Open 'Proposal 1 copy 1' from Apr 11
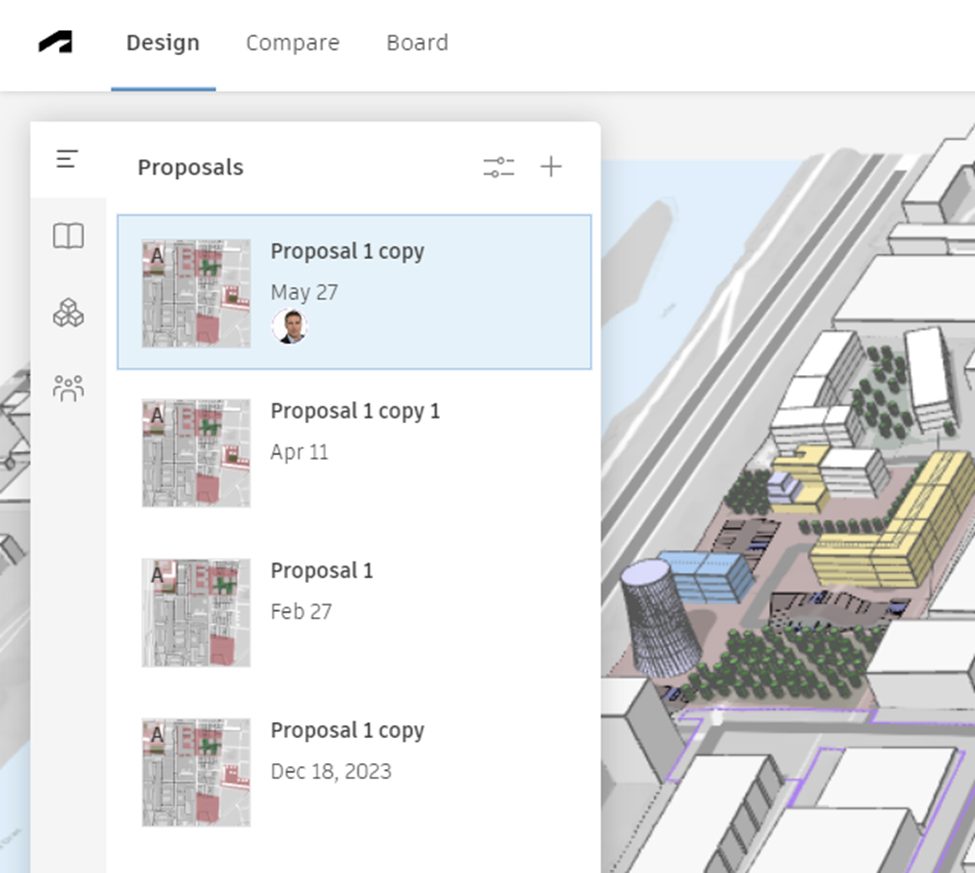This screenshot has width=975, height=873. [355, 430]
